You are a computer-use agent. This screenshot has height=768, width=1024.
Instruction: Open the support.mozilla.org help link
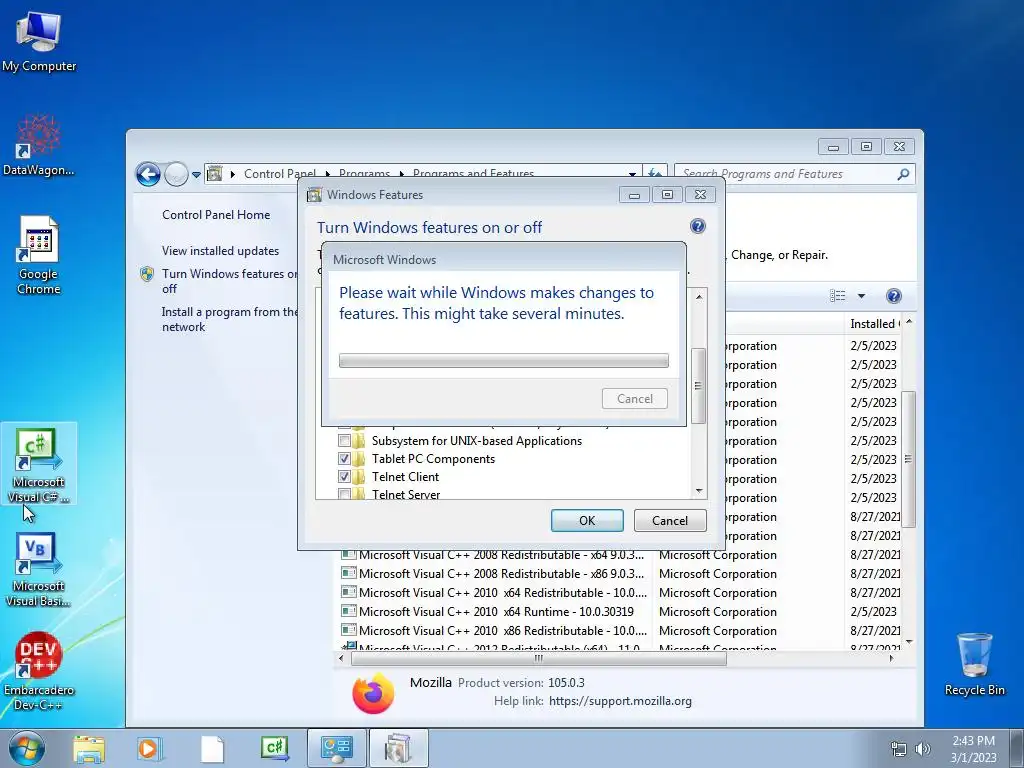tap(620, 701)
